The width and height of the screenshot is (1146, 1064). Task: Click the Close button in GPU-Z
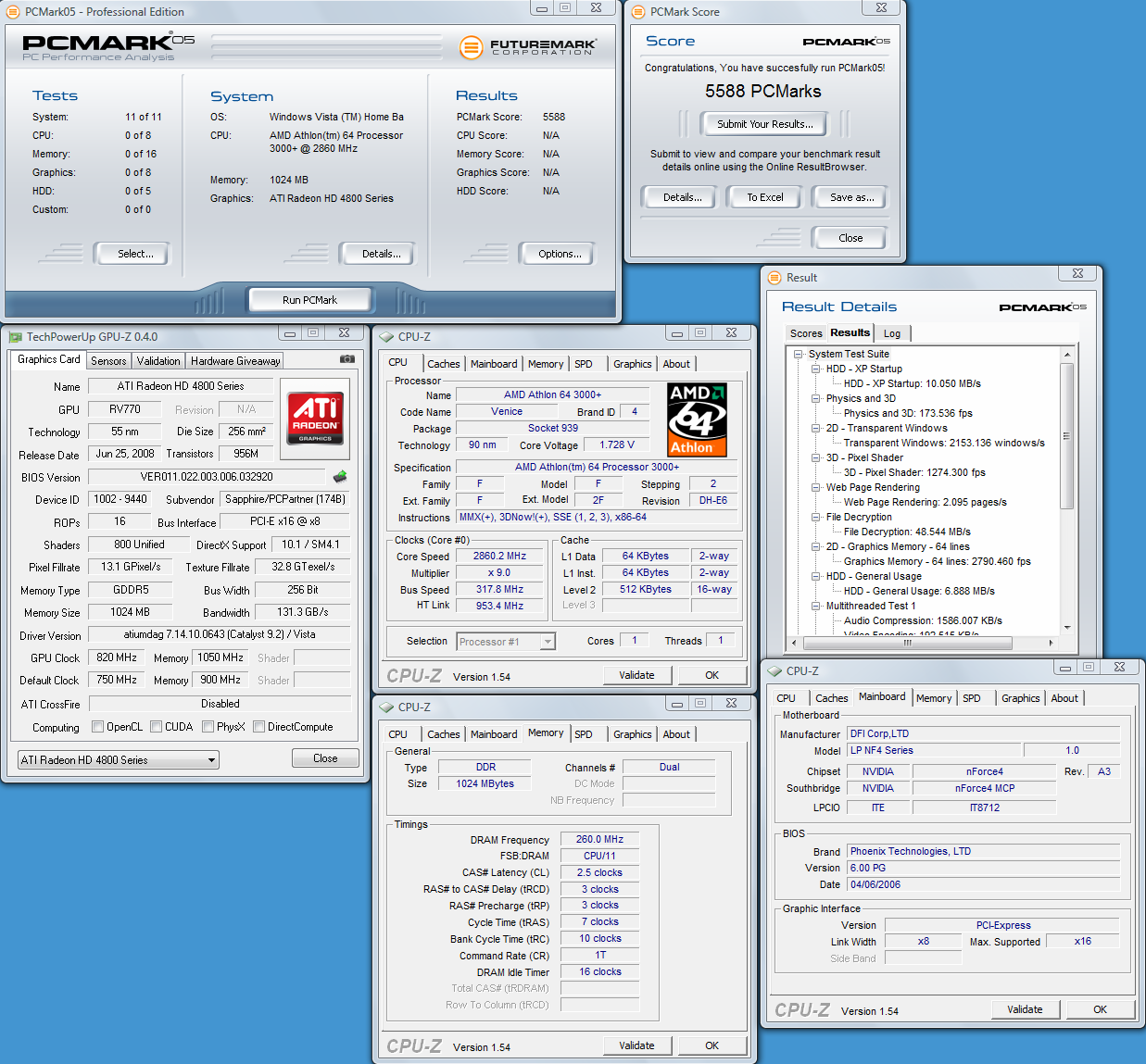tap(325, 758)
